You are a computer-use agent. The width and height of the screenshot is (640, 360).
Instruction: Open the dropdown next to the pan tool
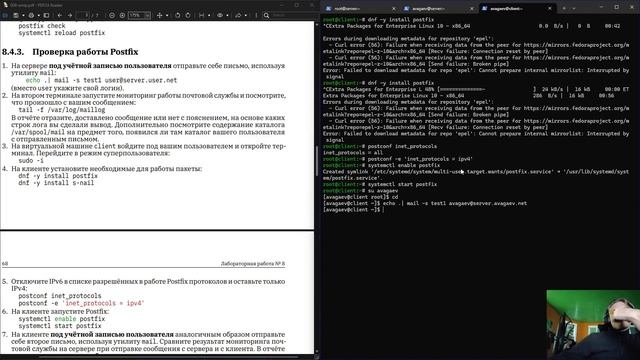(167, 15)
